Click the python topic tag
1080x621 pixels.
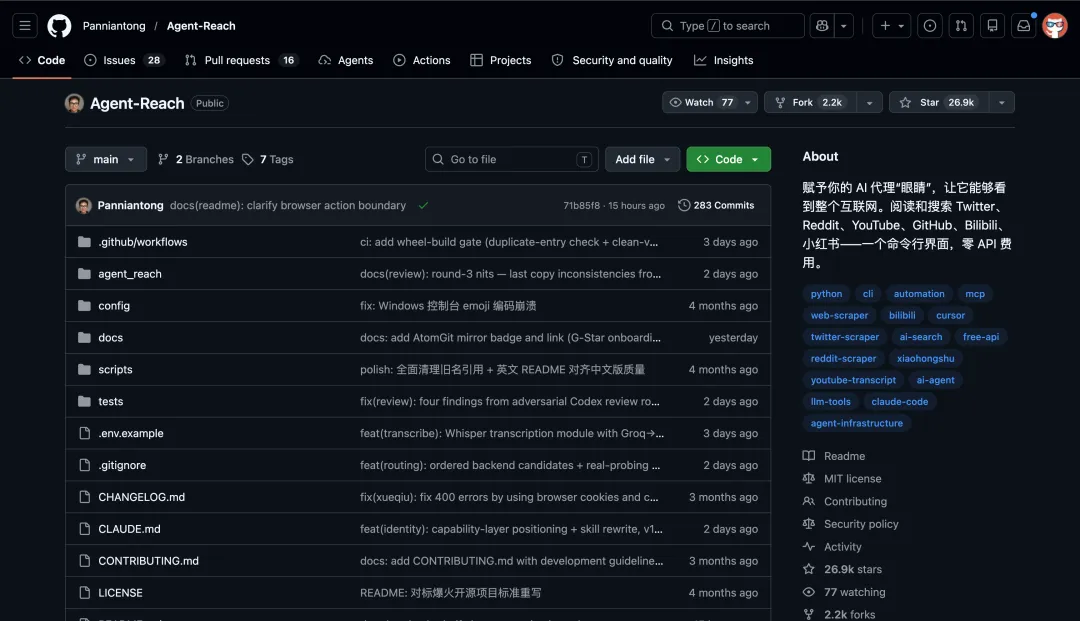(x=826, y=294)
